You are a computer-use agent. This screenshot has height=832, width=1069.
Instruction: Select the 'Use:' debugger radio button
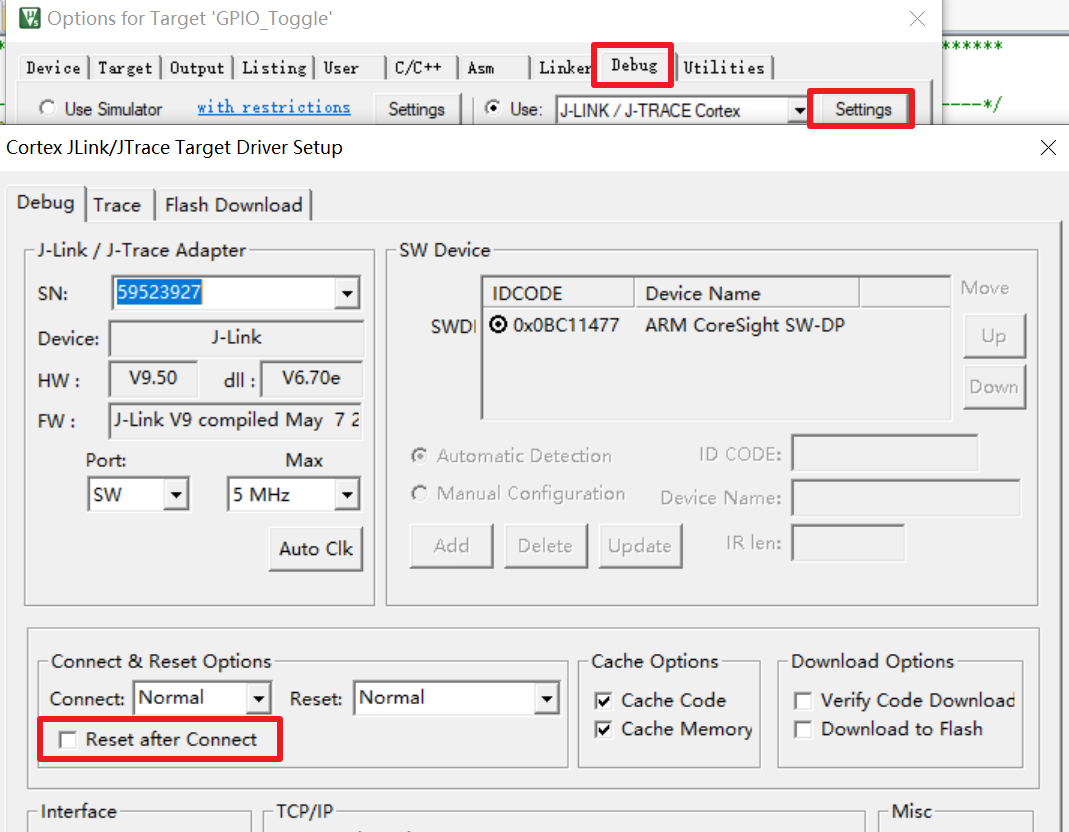click(492, 108)
